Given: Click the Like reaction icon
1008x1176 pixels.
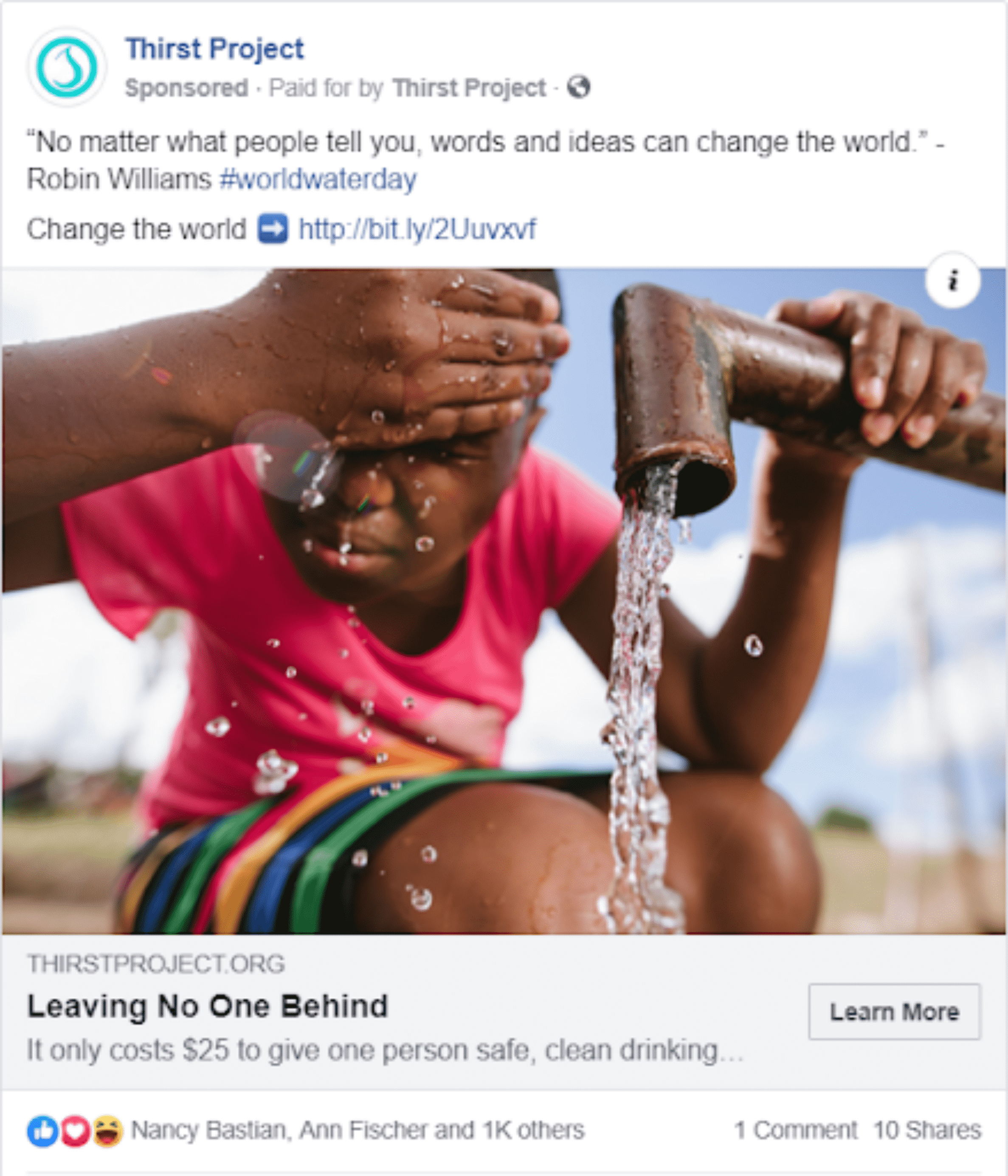Looking at the screenshot, I should 42,1131.
